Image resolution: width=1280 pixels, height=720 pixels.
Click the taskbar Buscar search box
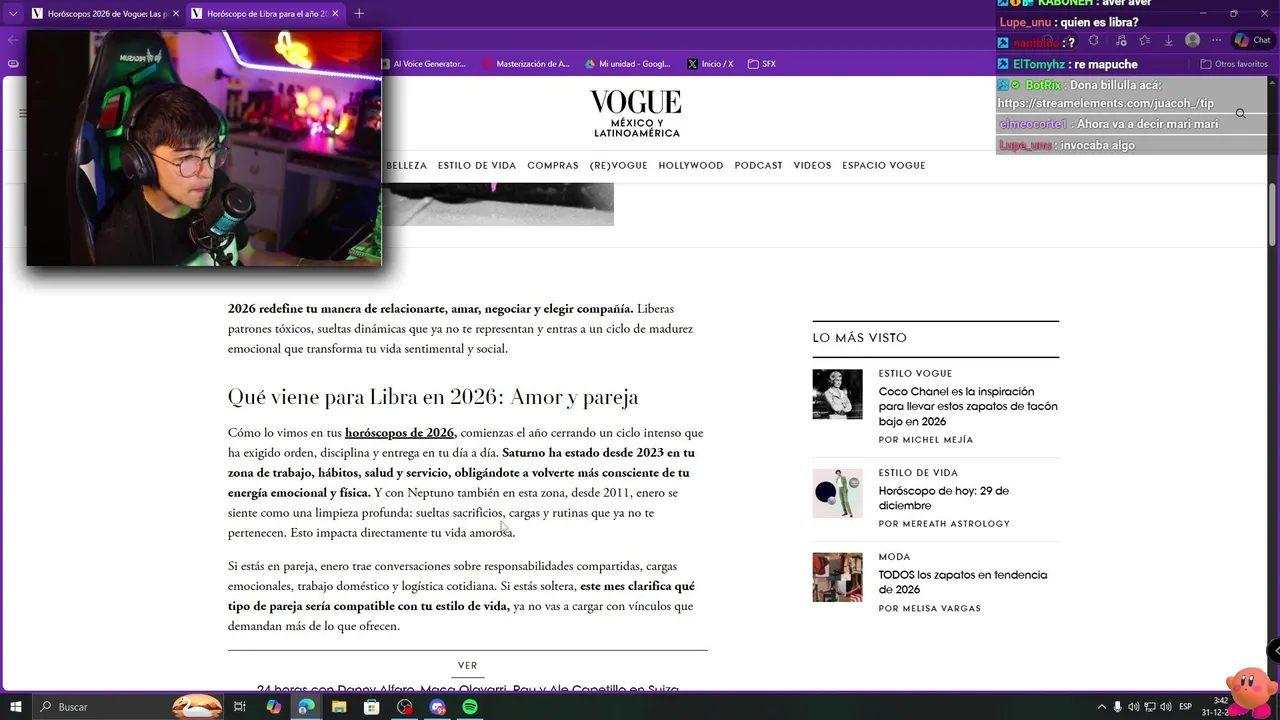coord(126,707)
